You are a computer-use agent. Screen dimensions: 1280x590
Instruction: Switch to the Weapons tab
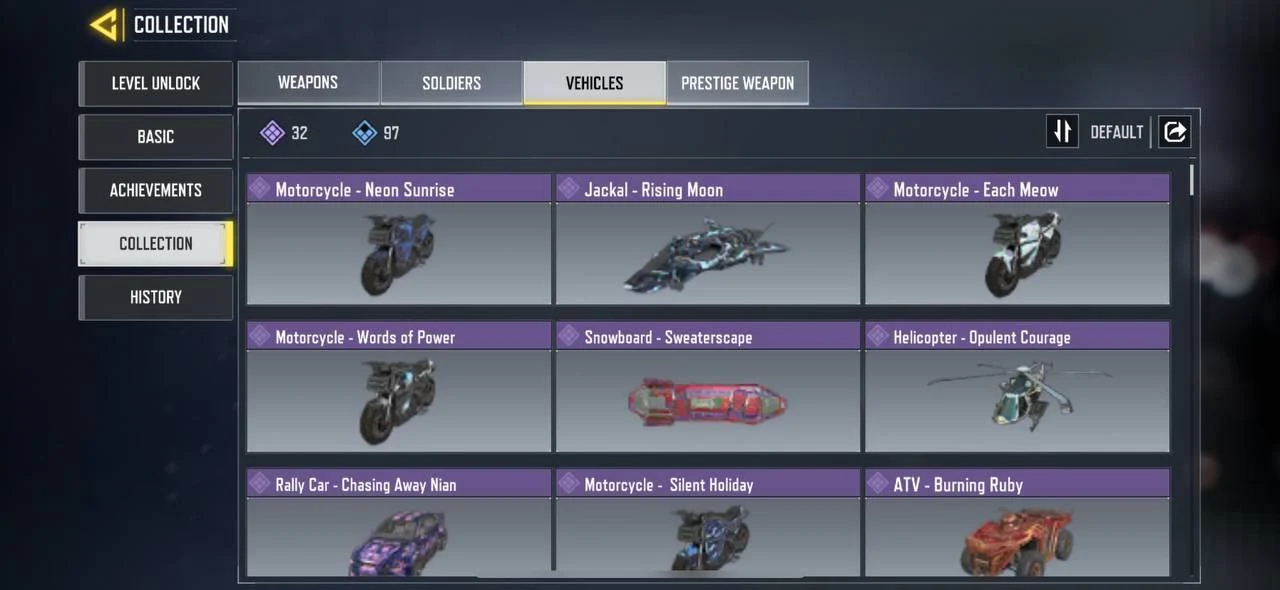pos(308,83)
